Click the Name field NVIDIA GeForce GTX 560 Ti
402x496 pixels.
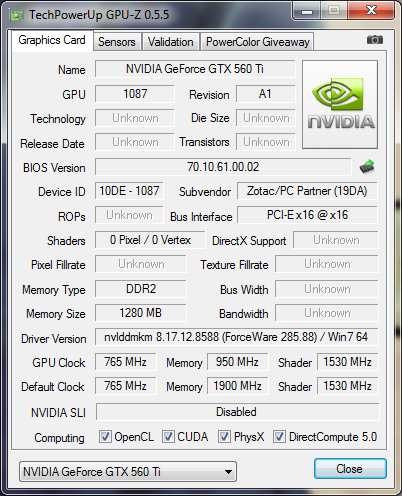pyautogui.click(x=195, y=69)
